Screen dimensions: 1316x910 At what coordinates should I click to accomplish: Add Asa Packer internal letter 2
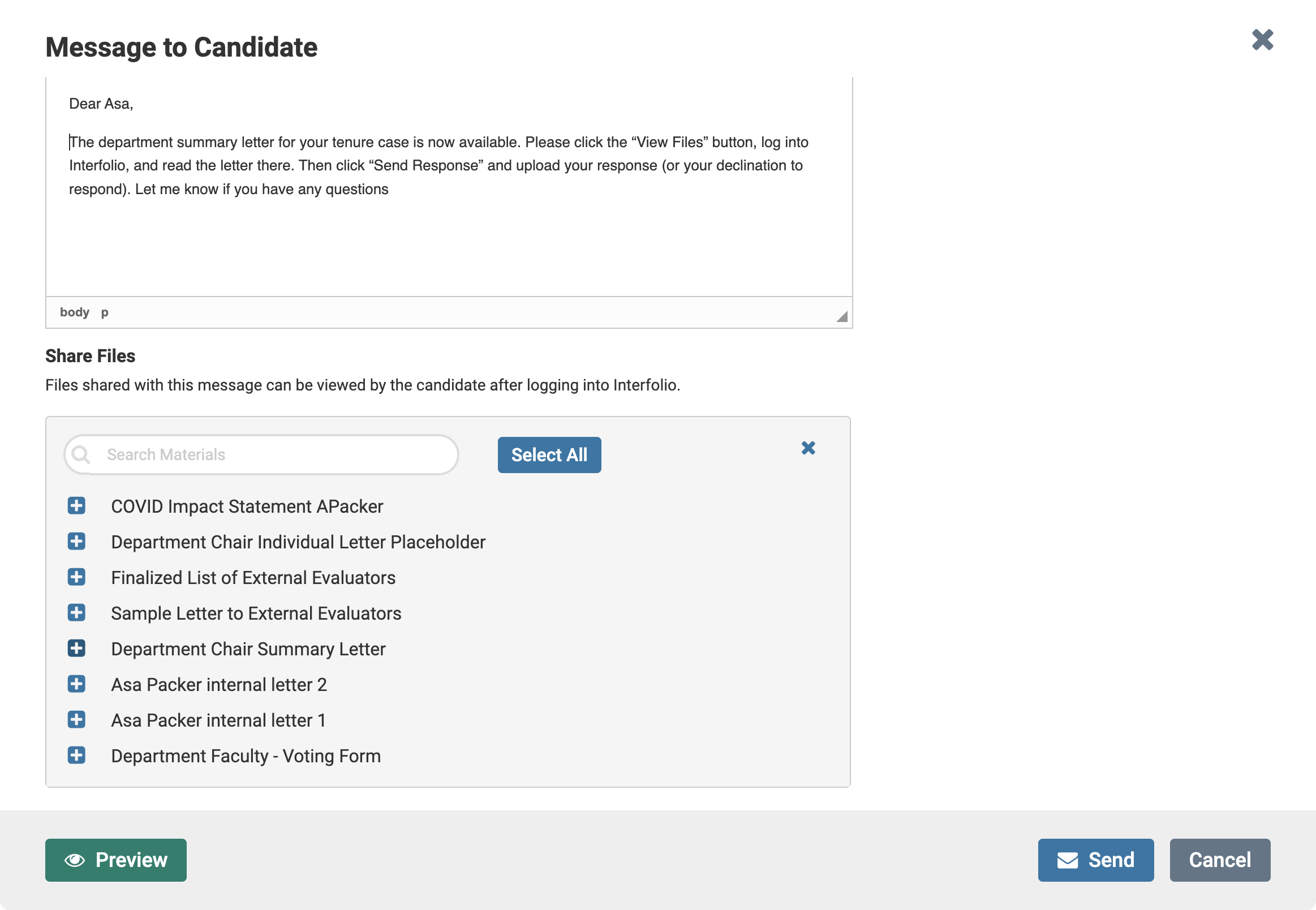pos(76,684)
